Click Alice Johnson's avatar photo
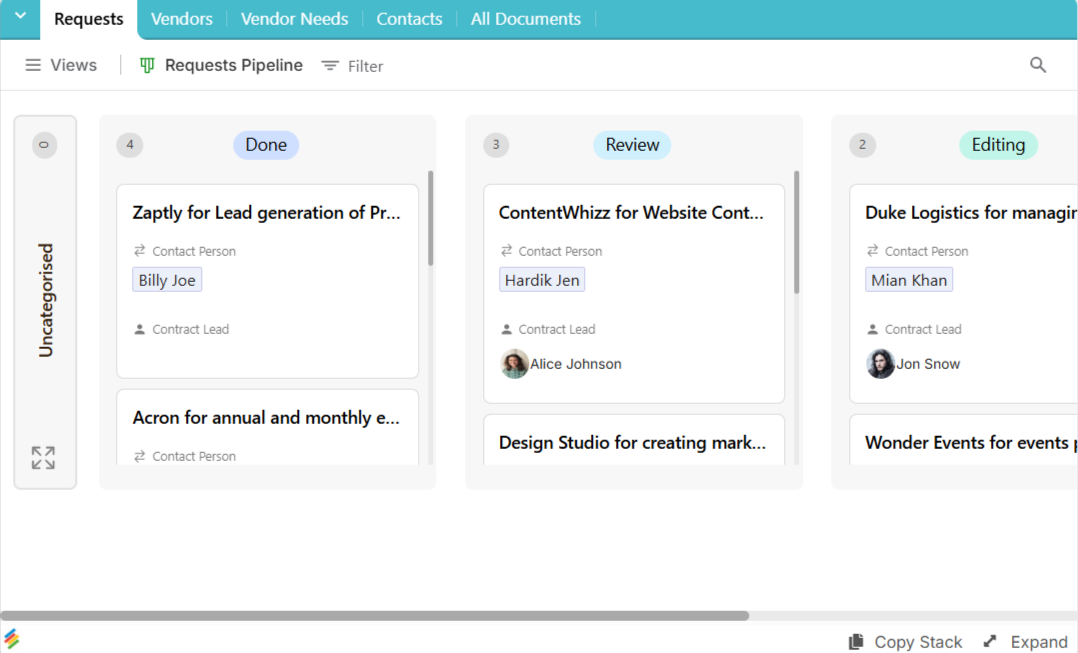This screenshot has width=1078, height=653. (x=514, y=364)
